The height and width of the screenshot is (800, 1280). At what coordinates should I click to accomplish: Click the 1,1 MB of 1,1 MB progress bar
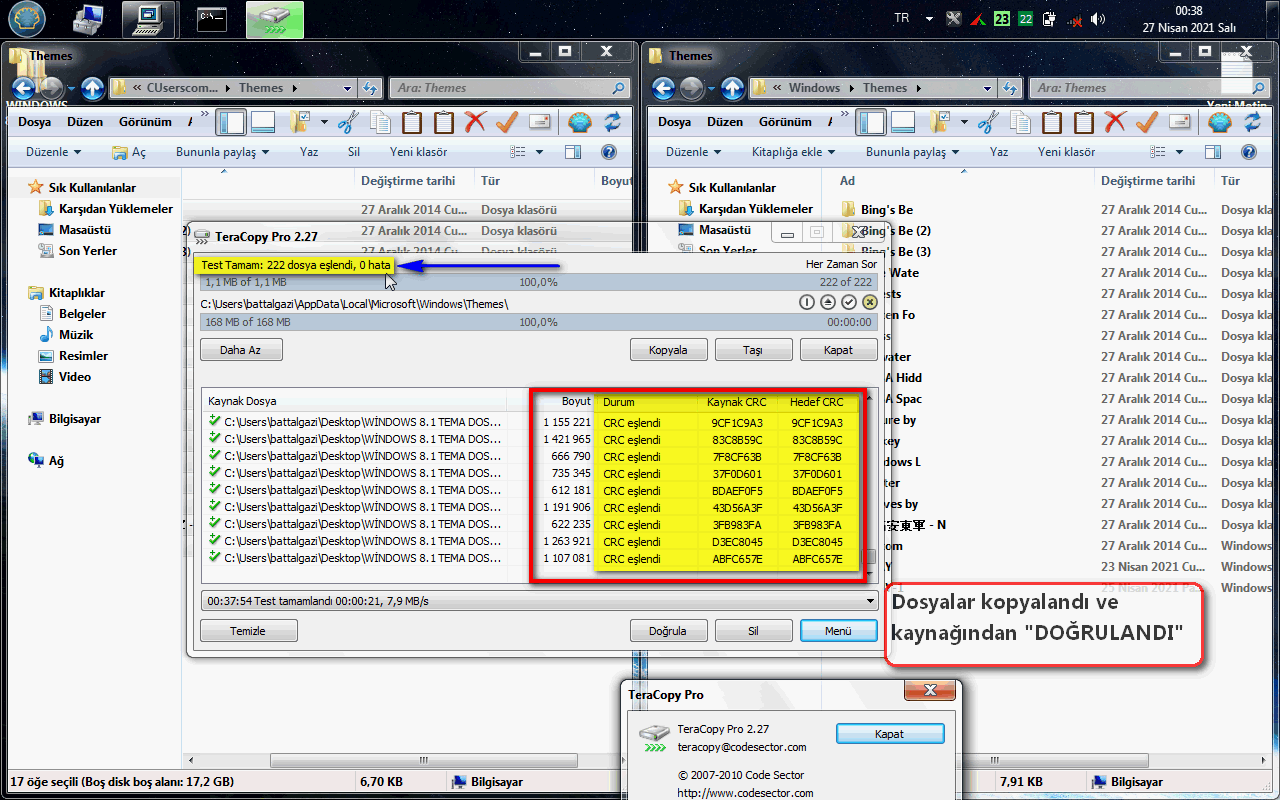[x=539, y=282]
